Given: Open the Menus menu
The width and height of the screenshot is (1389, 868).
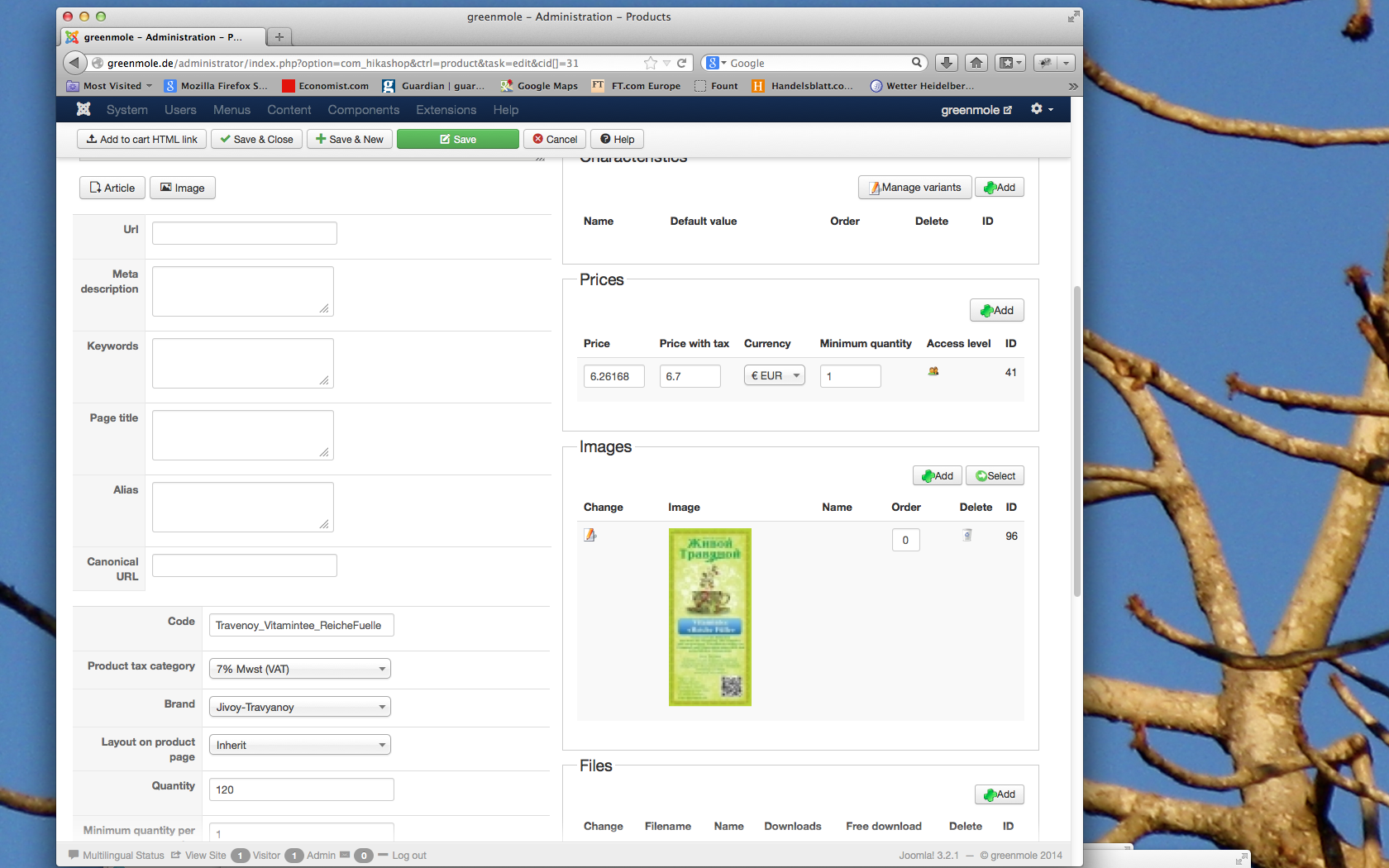Looking at the screenshot, I should click(231, 110).
